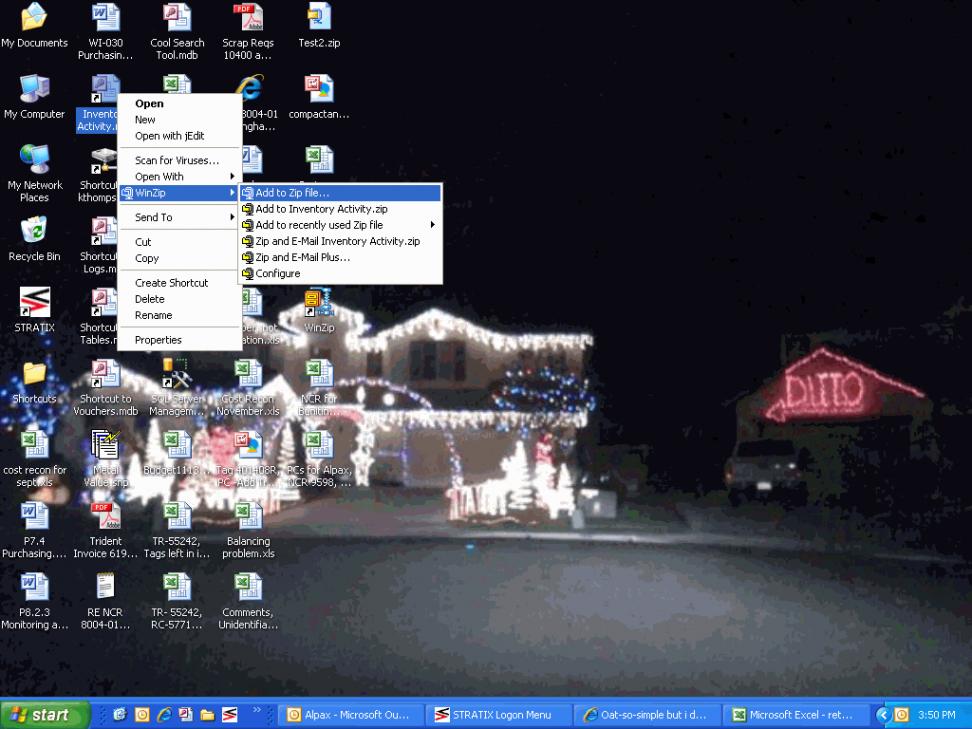The height and width of the screenshot is (729, 972).
Task: Open the Shortcuts folder icon
Action: (34, 376)
